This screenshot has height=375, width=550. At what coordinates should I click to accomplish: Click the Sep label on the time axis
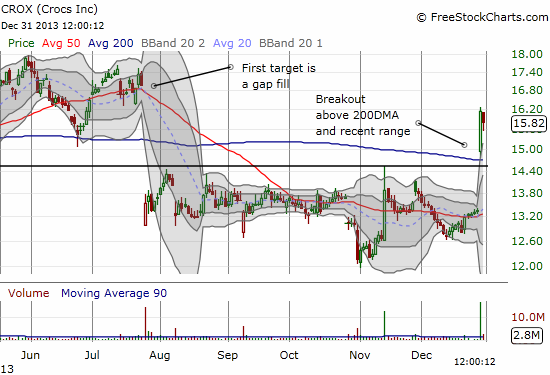tap(227, 355)
